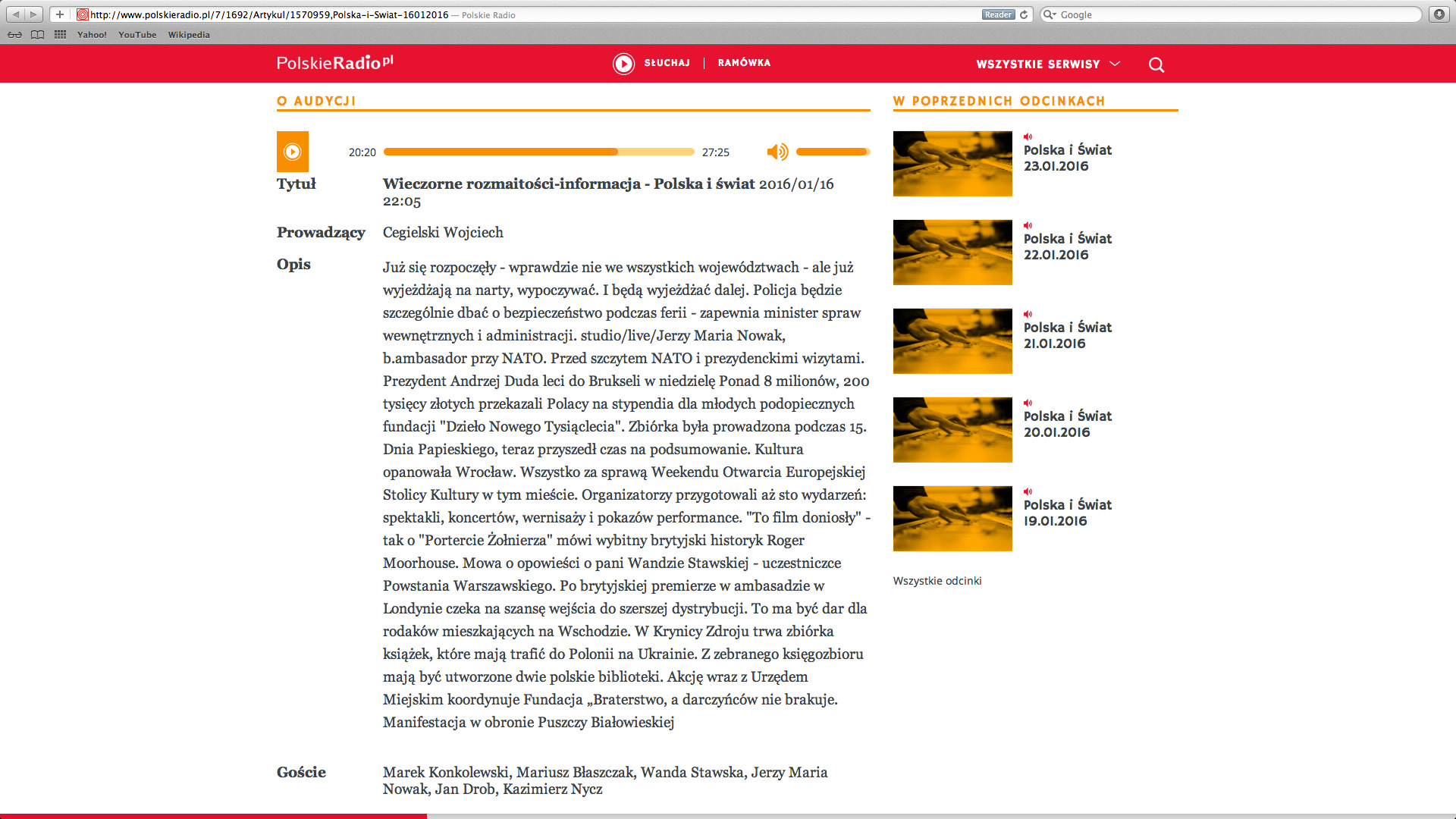Open the downloads button in the toolbar

(x=1439, y=14)
